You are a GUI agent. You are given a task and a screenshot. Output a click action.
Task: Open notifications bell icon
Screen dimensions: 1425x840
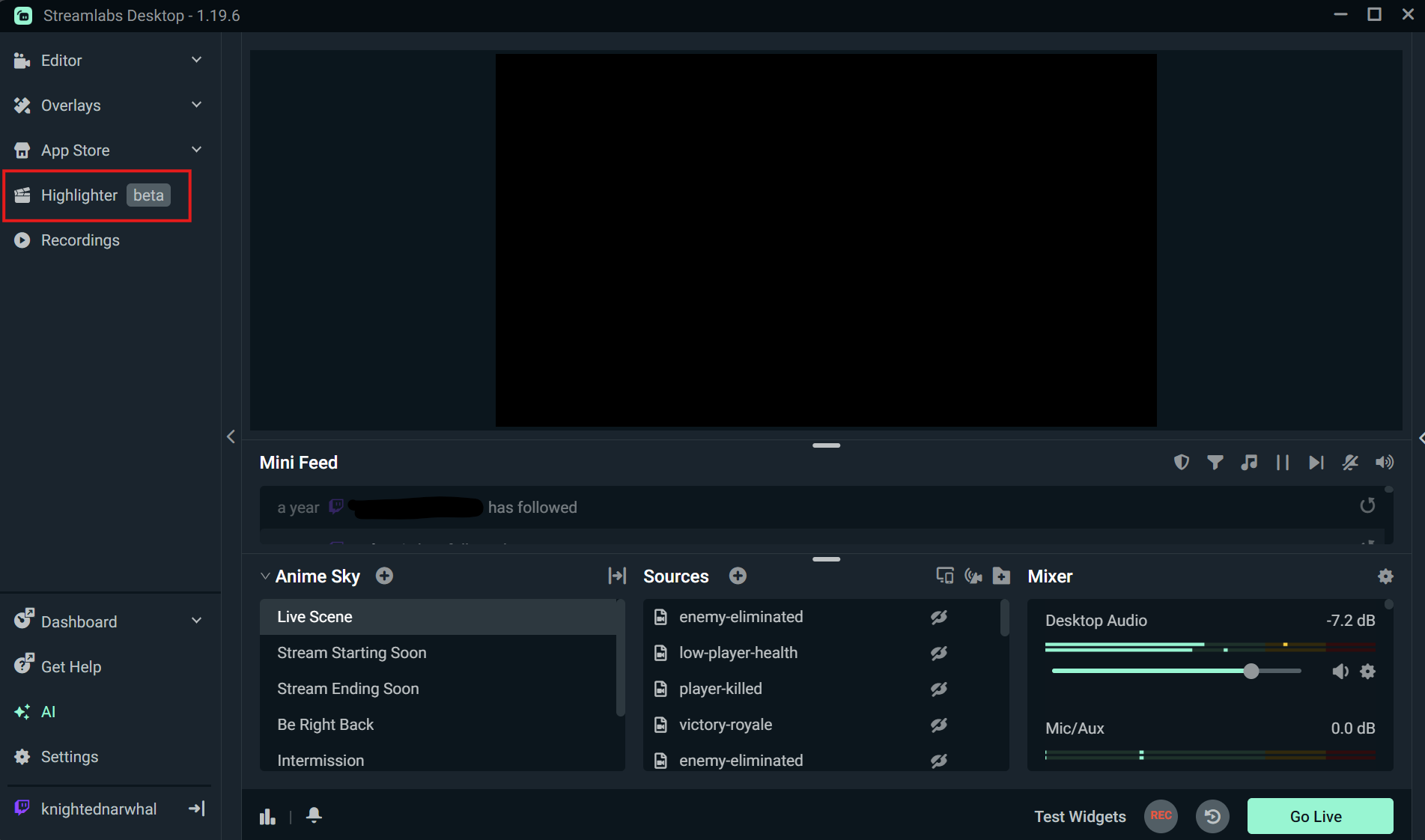point(314,815)
